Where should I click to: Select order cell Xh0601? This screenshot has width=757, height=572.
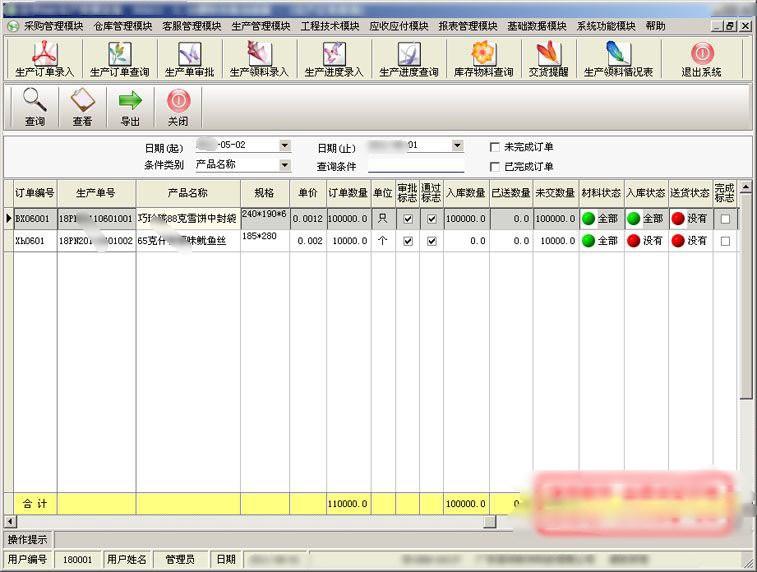point(35,241)
